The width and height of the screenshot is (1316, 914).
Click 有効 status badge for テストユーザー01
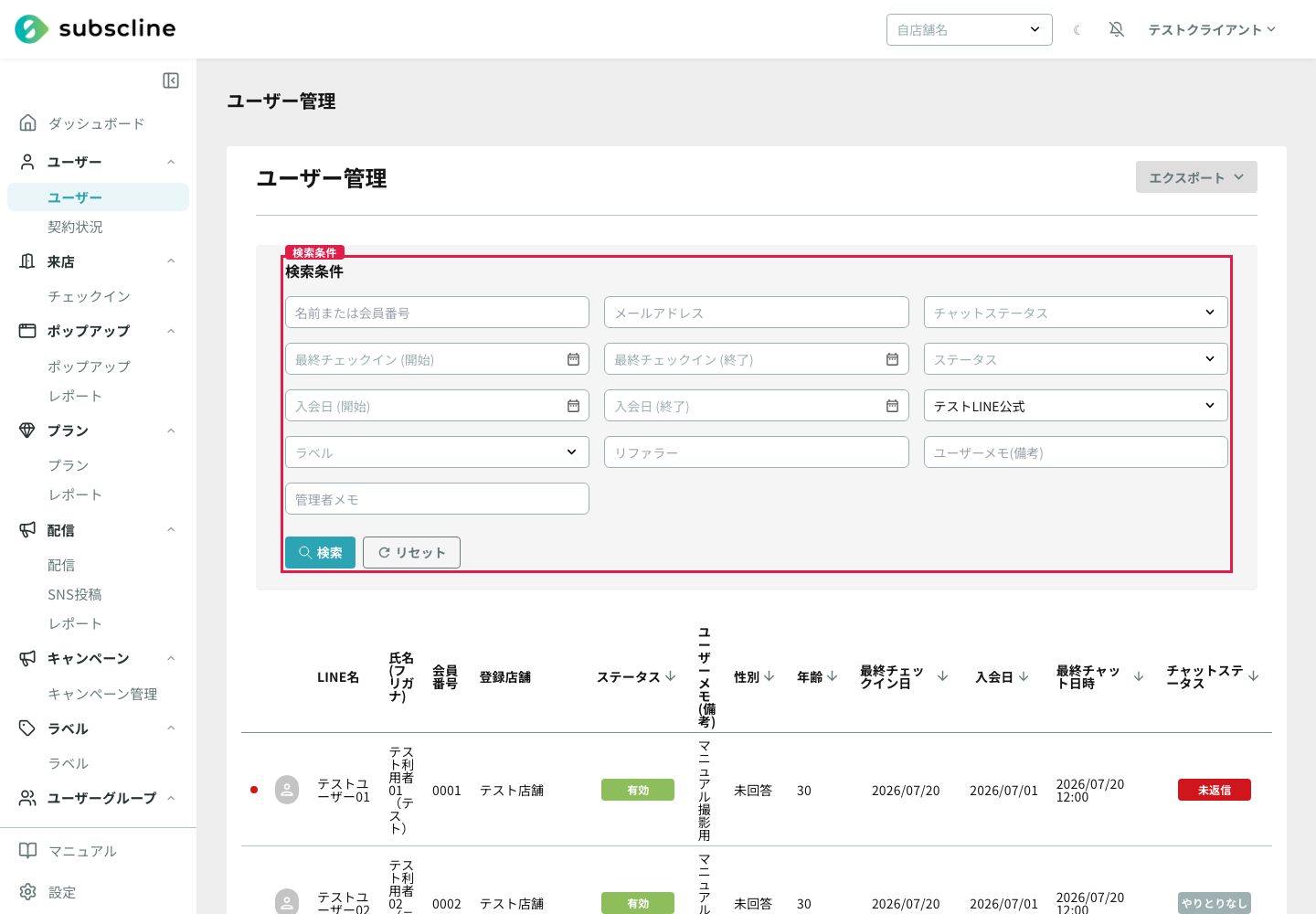point(638,790)
